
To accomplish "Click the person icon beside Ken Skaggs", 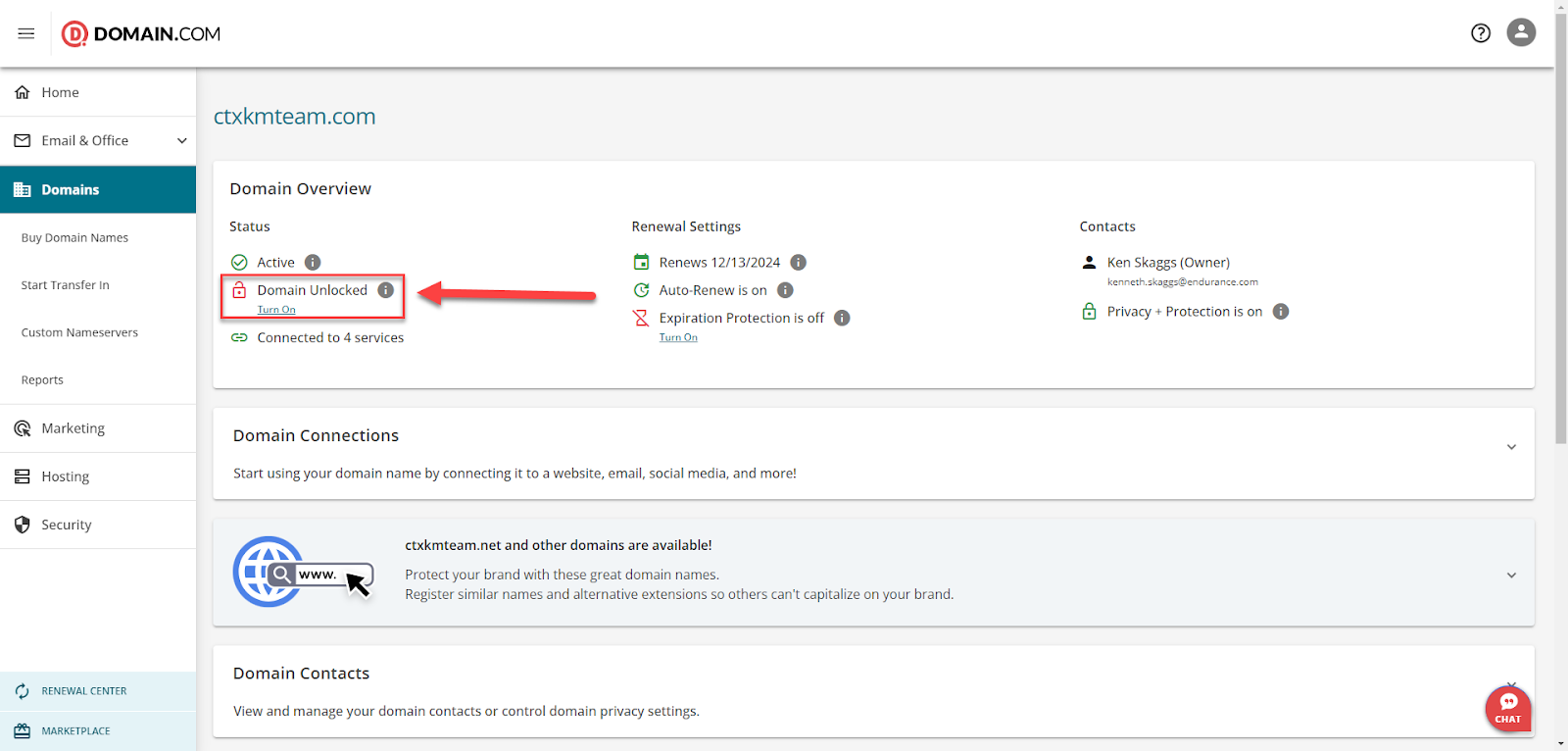I will point(1089,263).
